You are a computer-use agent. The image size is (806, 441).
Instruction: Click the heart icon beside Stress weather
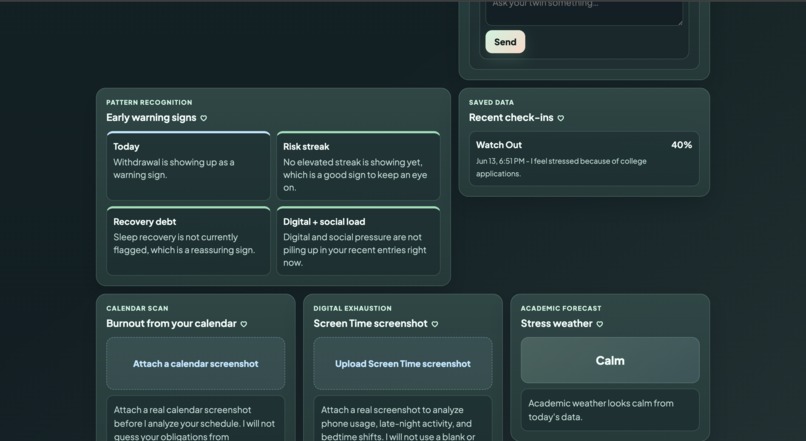pos(600,324)
